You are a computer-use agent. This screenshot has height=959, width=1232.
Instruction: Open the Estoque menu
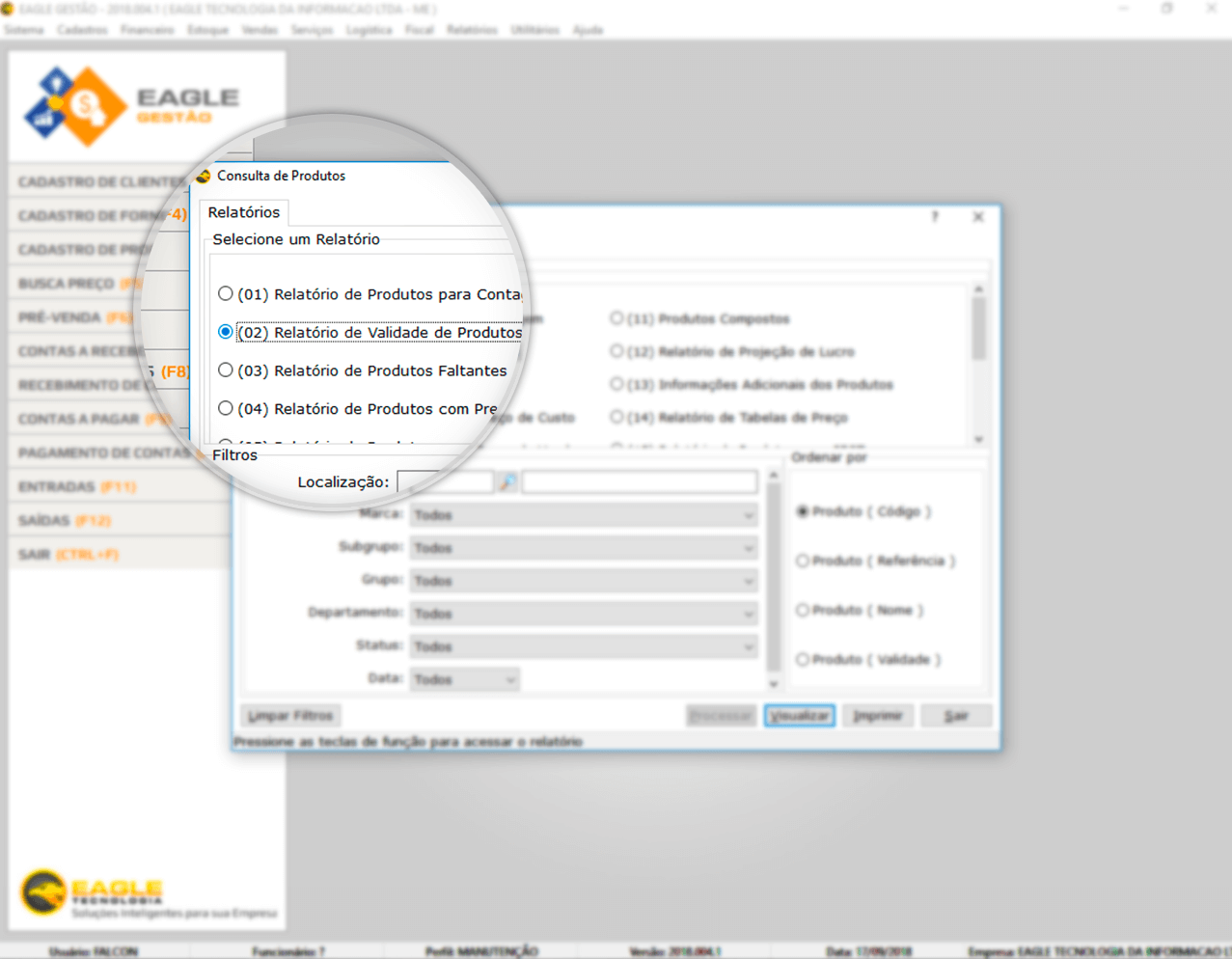click(207, 30)
